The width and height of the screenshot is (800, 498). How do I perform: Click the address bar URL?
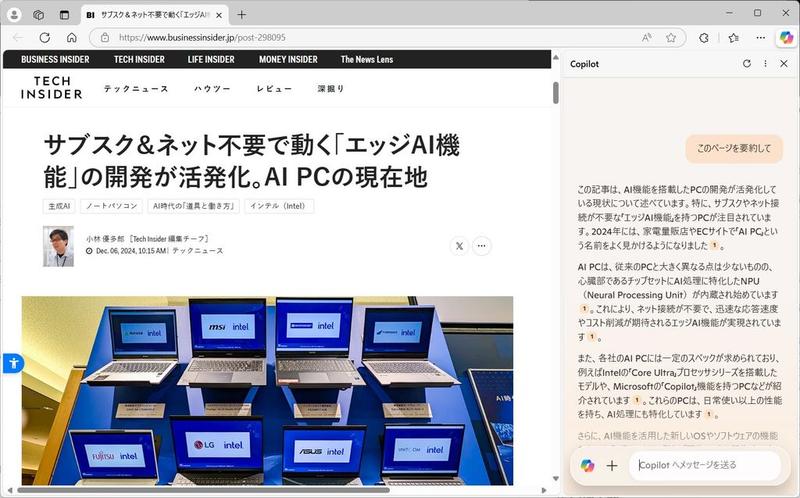pos(202,37)
